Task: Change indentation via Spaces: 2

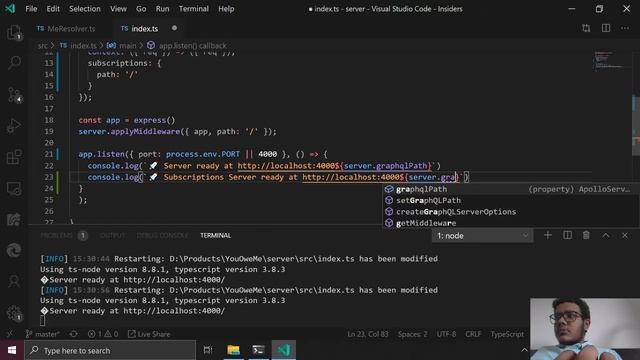Action: 412,334
